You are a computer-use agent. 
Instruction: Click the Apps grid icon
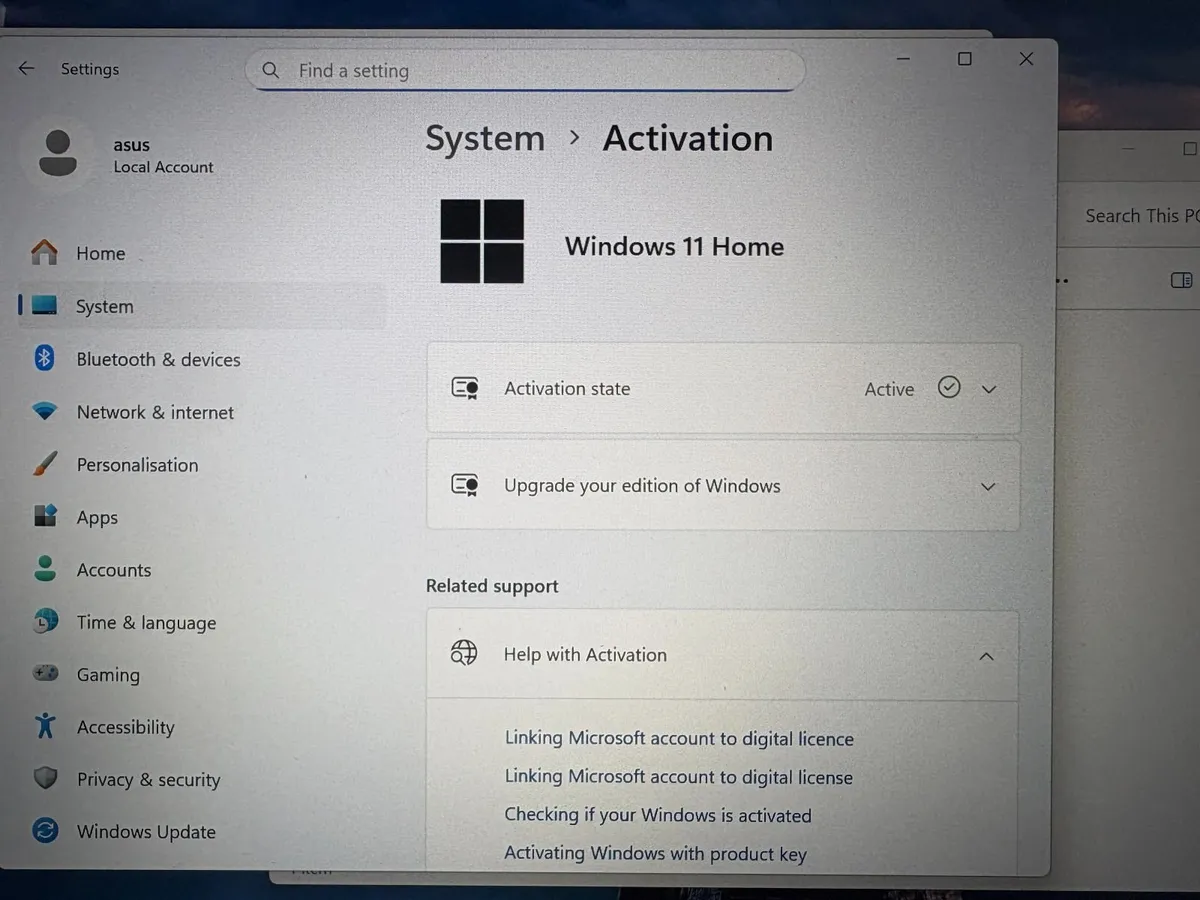(45, 516)
